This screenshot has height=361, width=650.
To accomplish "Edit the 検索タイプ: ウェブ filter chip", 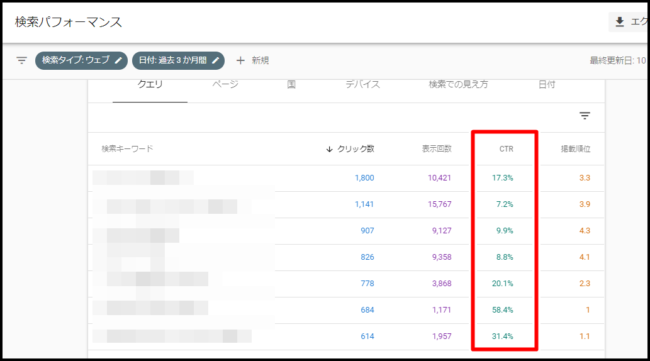I will (x=81, y=61).
